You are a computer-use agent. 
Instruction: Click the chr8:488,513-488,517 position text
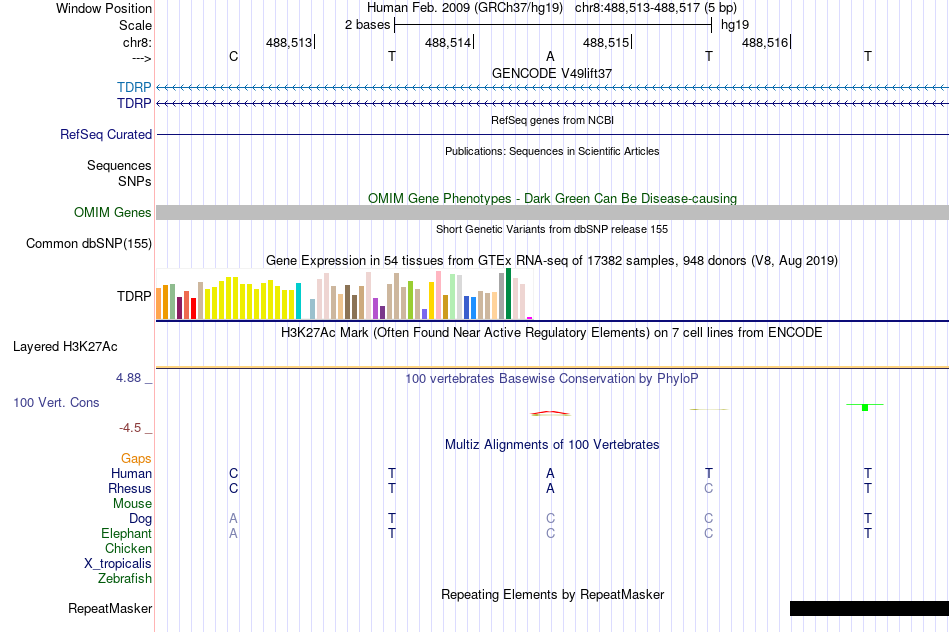point(656,8)
